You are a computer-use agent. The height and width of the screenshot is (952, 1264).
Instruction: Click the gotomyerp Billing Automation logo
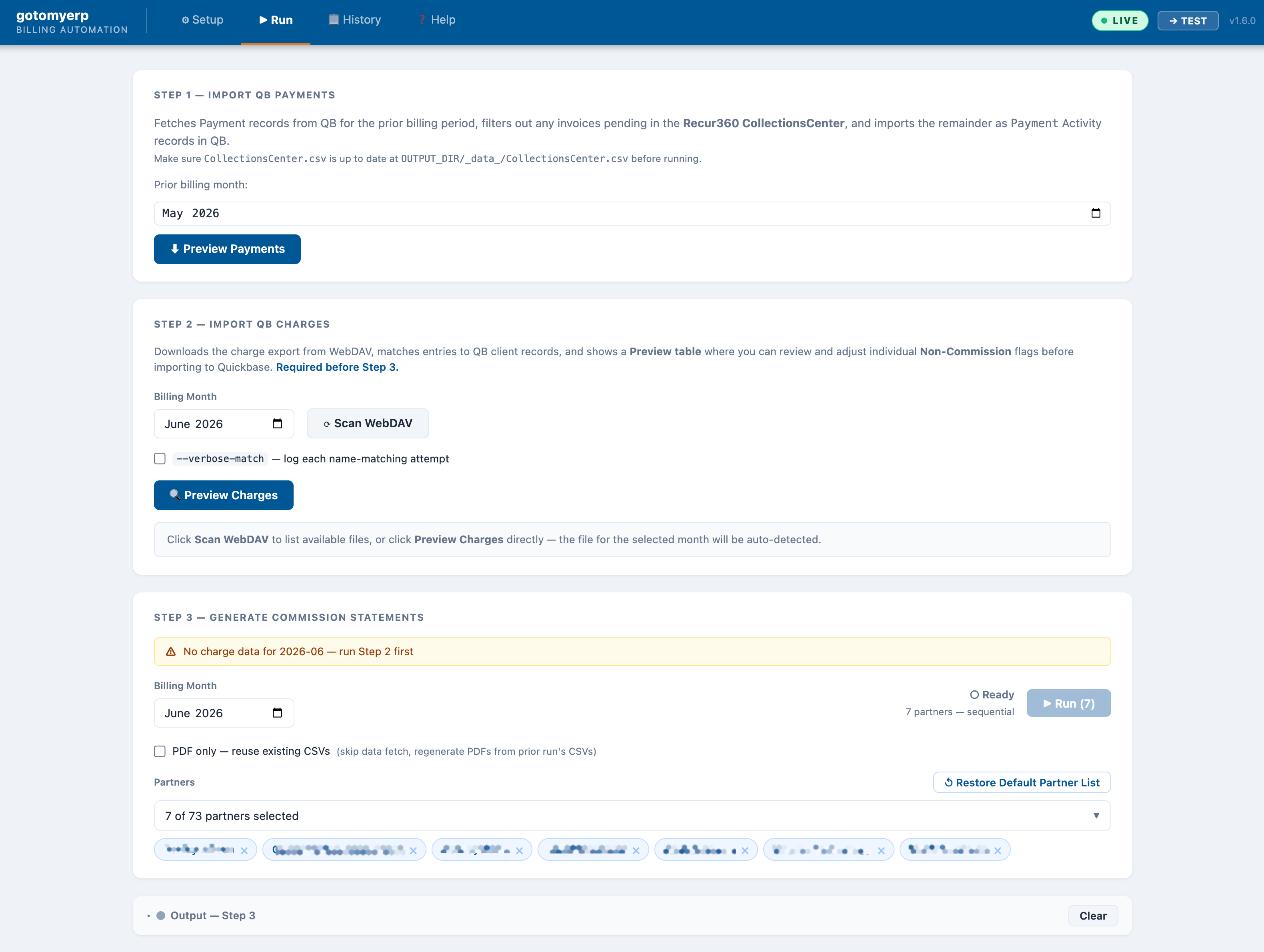(x=72, y=22)
